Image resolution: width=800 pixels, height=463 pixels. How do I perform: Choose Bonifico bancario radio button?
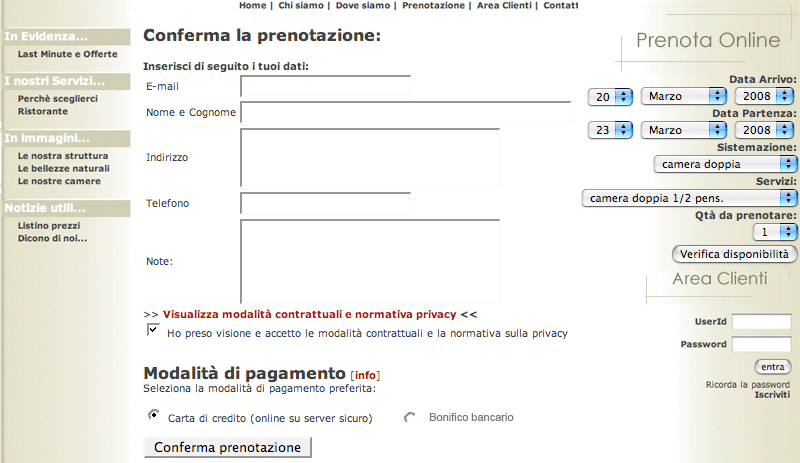pos(409,416)
